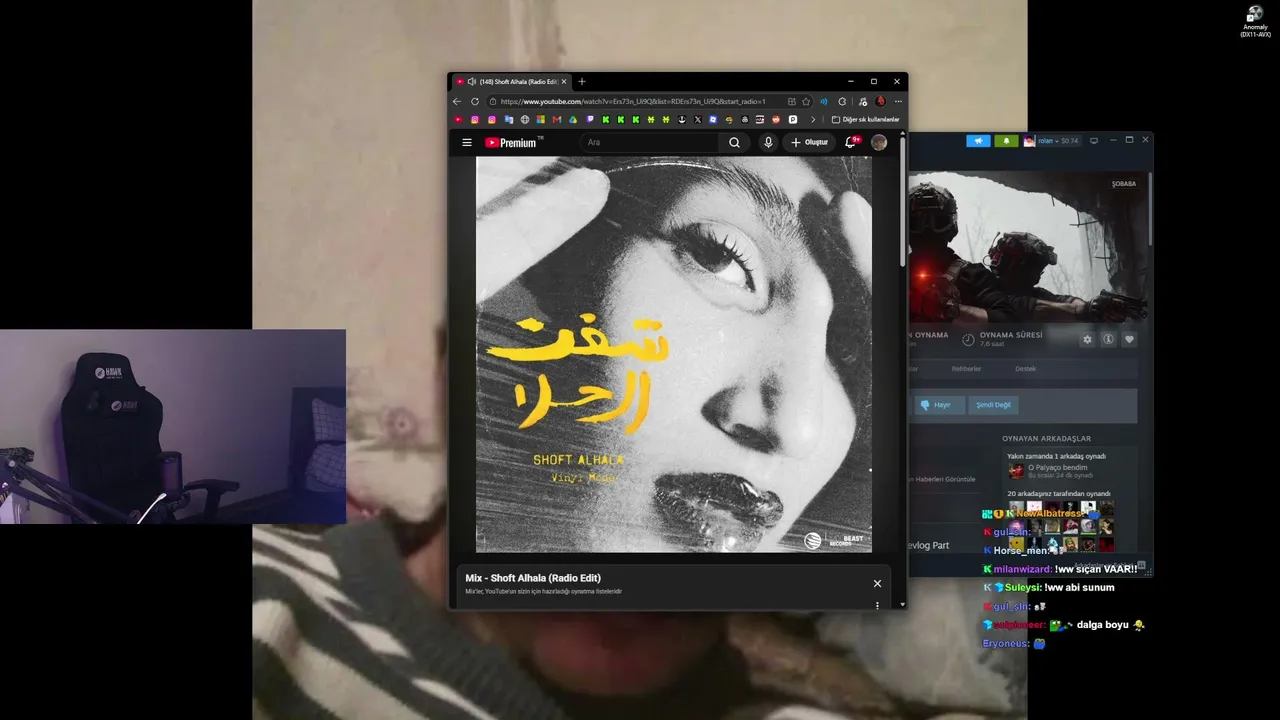Open the first YouTube bookmark in bookmarks bar
The height and width of the screenshot is (720, 1280).
[x=458, y=120]
